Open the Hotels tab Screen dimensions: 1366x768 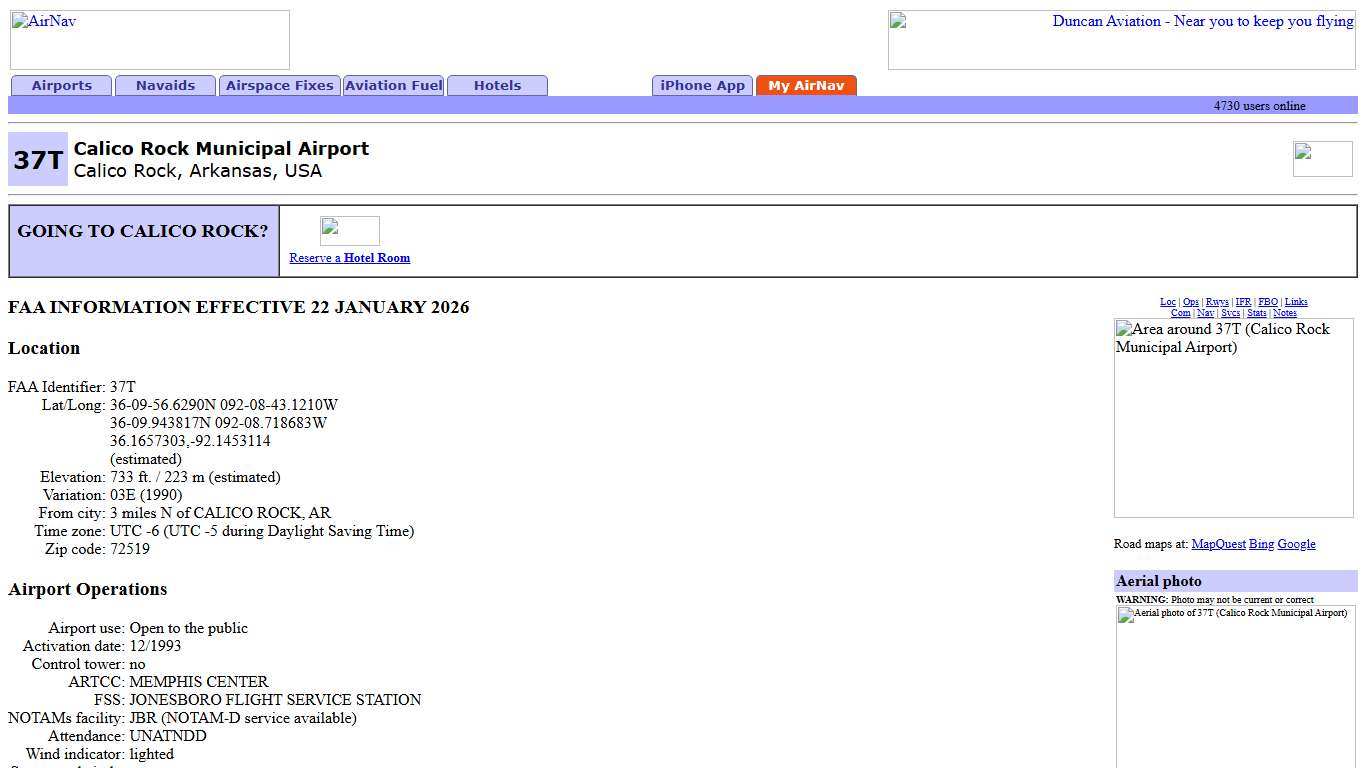497,86
